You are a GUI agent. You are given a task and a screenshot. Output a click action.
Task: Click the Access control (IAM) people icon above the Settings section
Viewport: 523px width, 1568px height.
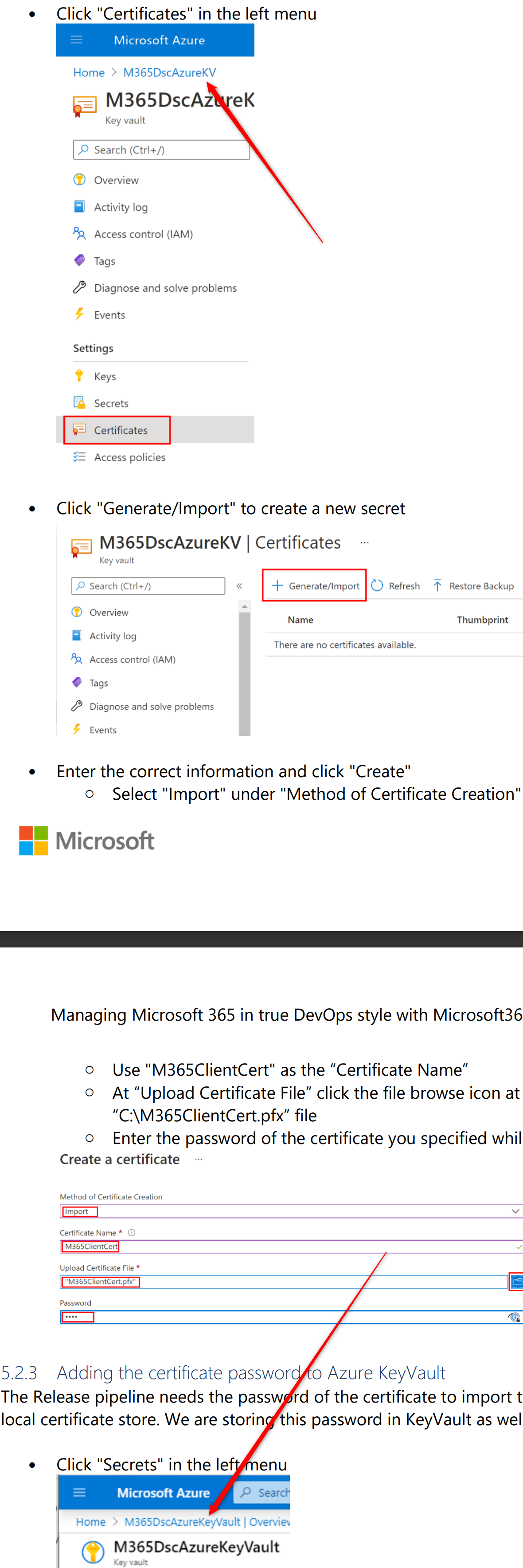click(x=79, y=233)
